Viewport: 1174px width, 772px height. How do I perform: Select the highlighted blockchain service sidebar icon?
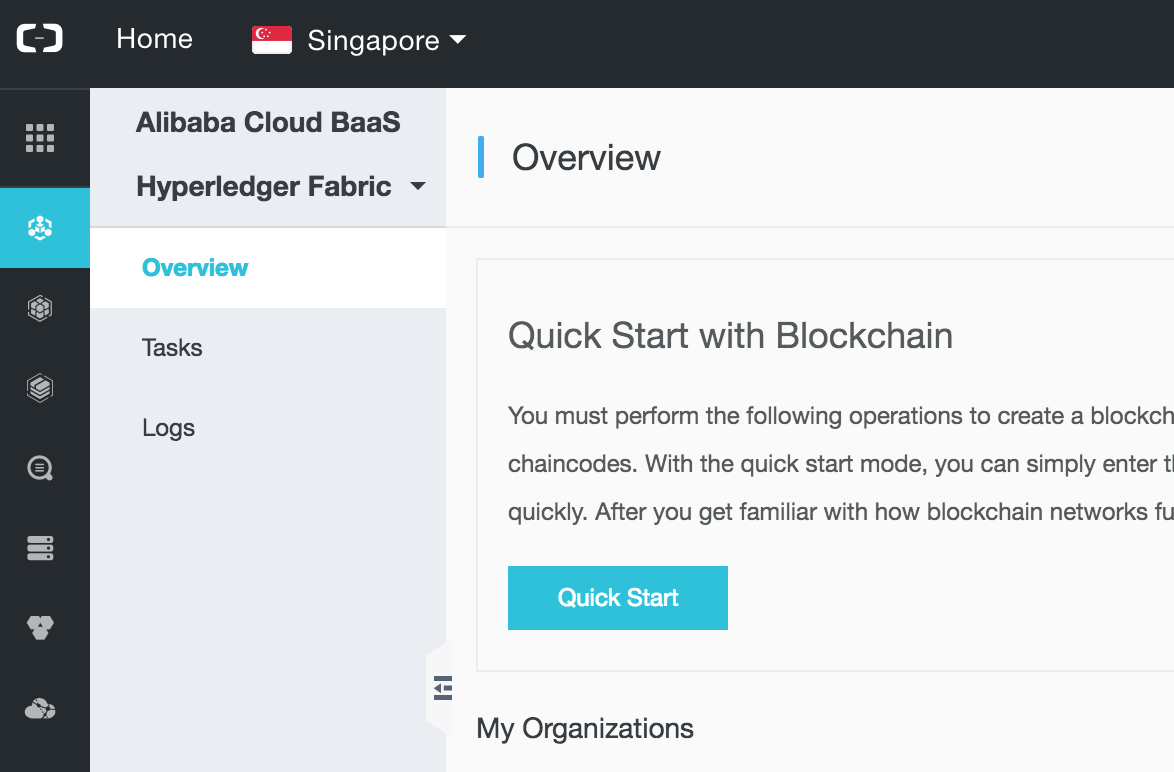tap(40, 228)
